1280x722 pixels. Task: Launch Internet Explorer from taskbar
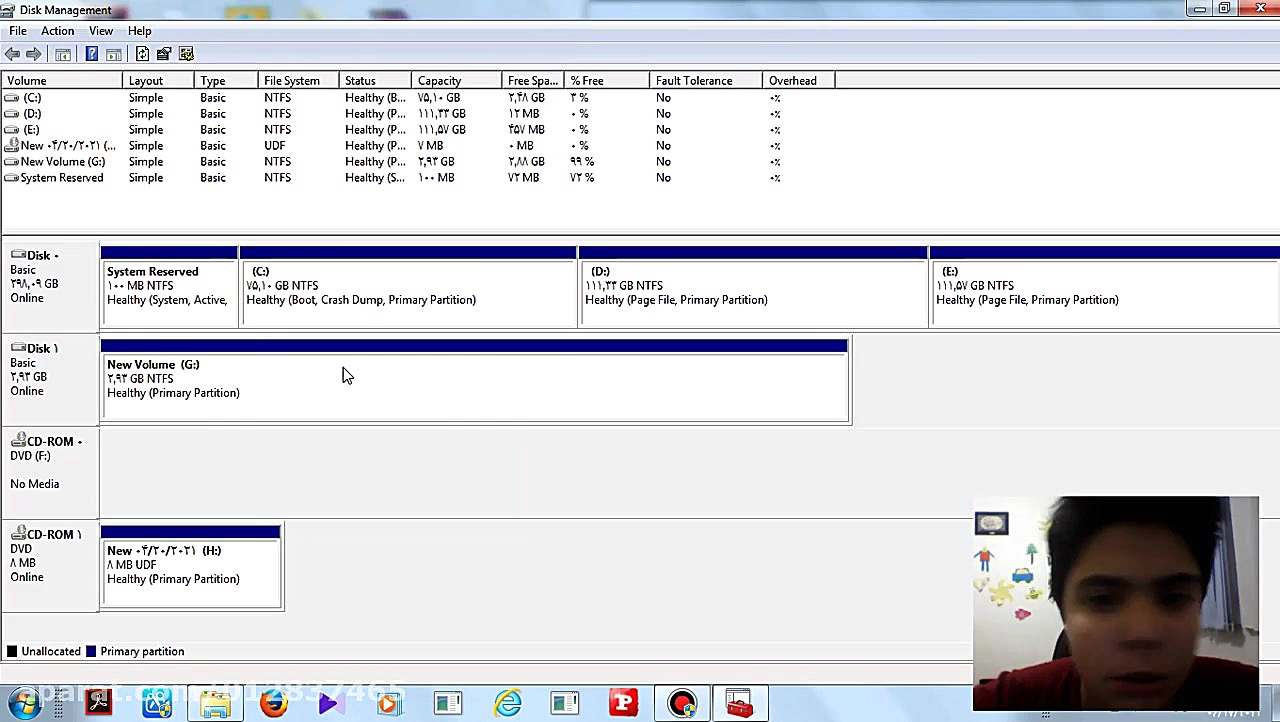coord(508,703)
